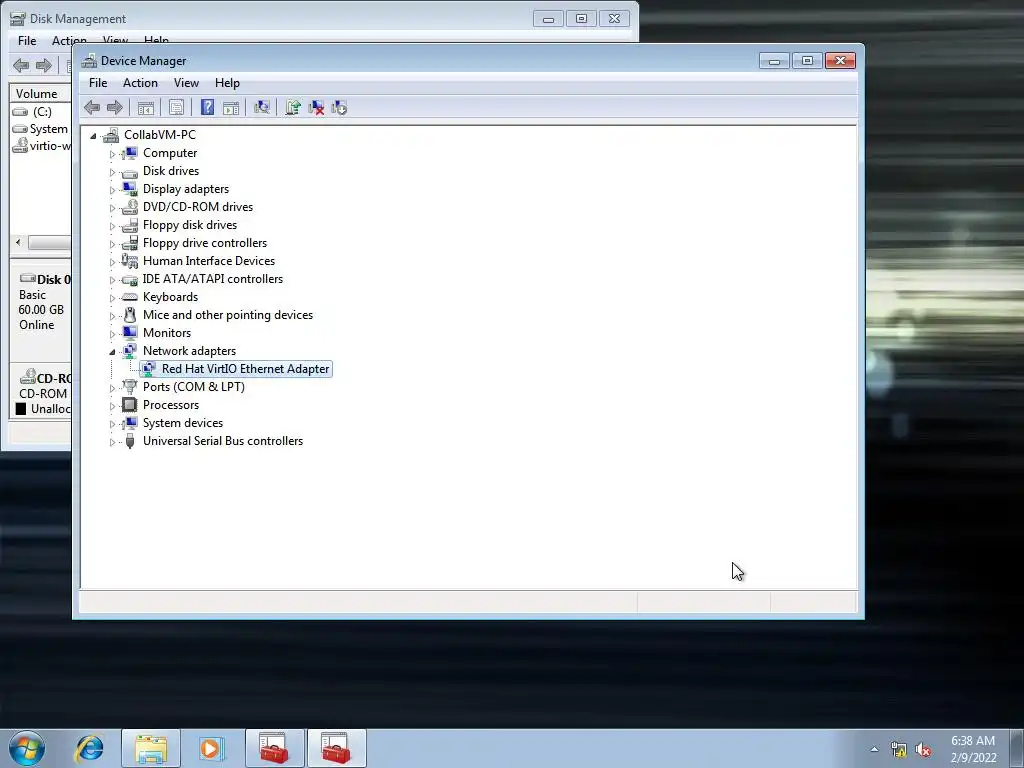Click Forward arrow in Disk Management toolbar
Viewport: 1024px width, 768px height.
[x=44, y=65]
